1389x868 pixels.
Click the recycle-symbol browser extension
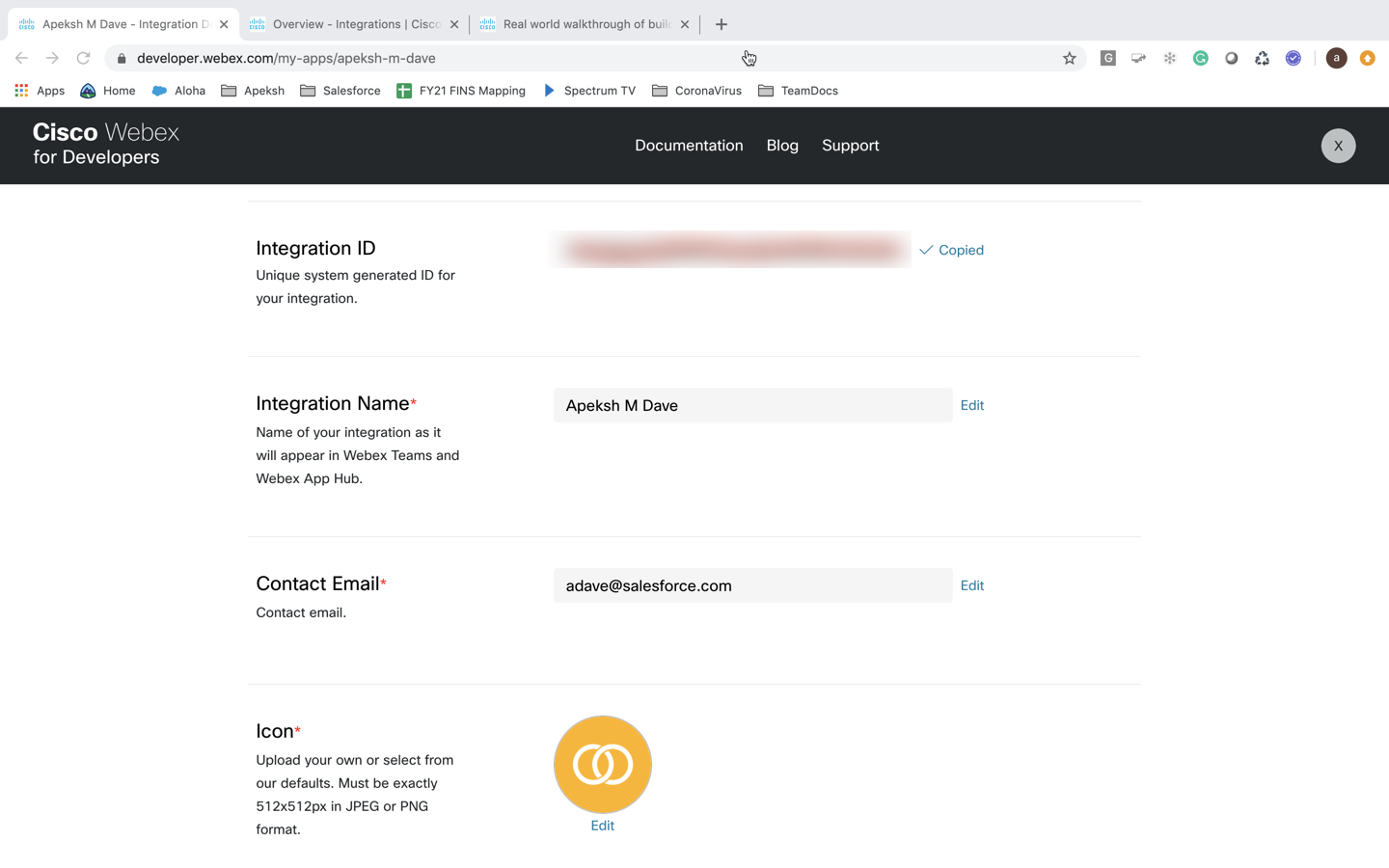(1262, 58)
